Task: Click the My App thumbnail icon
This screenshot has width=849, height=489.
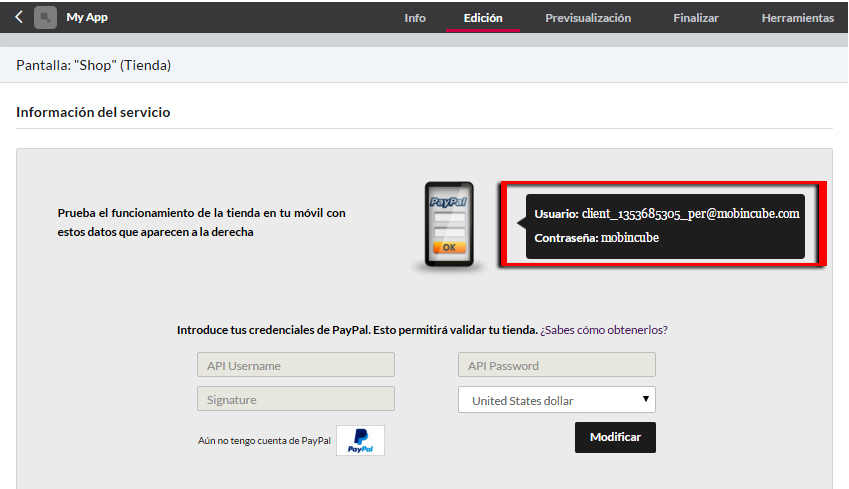Action: pyautogui.click(x=45, y=17)
